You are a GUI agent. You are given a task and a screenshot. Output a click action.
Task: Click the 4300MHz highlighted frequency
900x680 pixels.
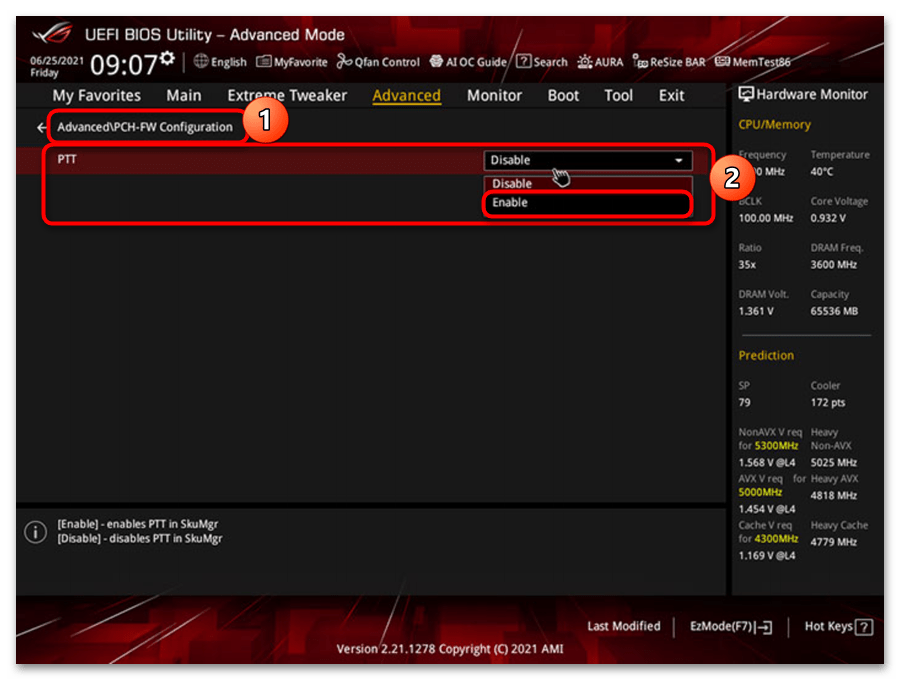pos(776,538)
